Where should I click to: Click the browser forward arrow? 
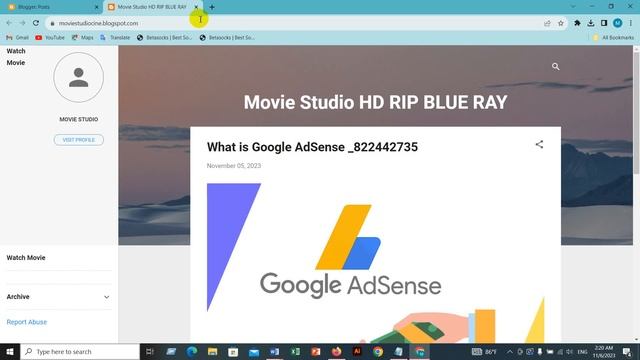coord(22,23)
